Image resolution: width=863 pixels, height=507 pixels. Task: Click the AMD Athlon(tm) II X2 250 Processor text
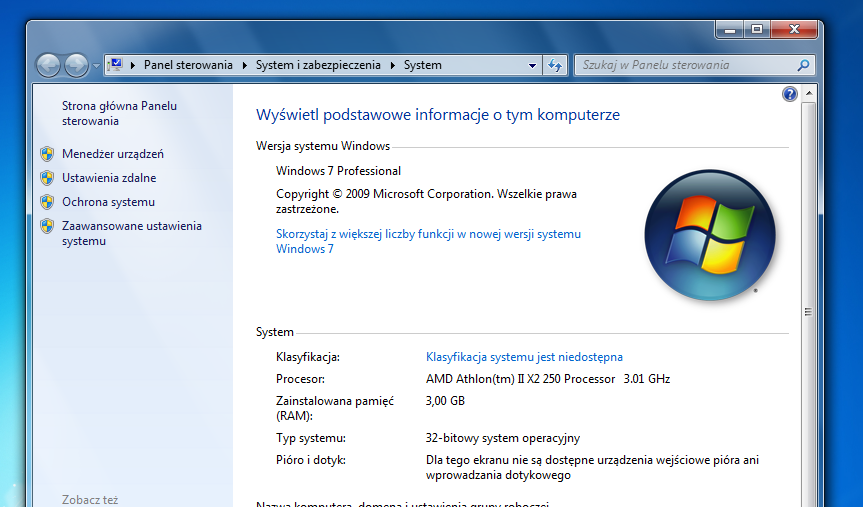click(x=520, y=379)
